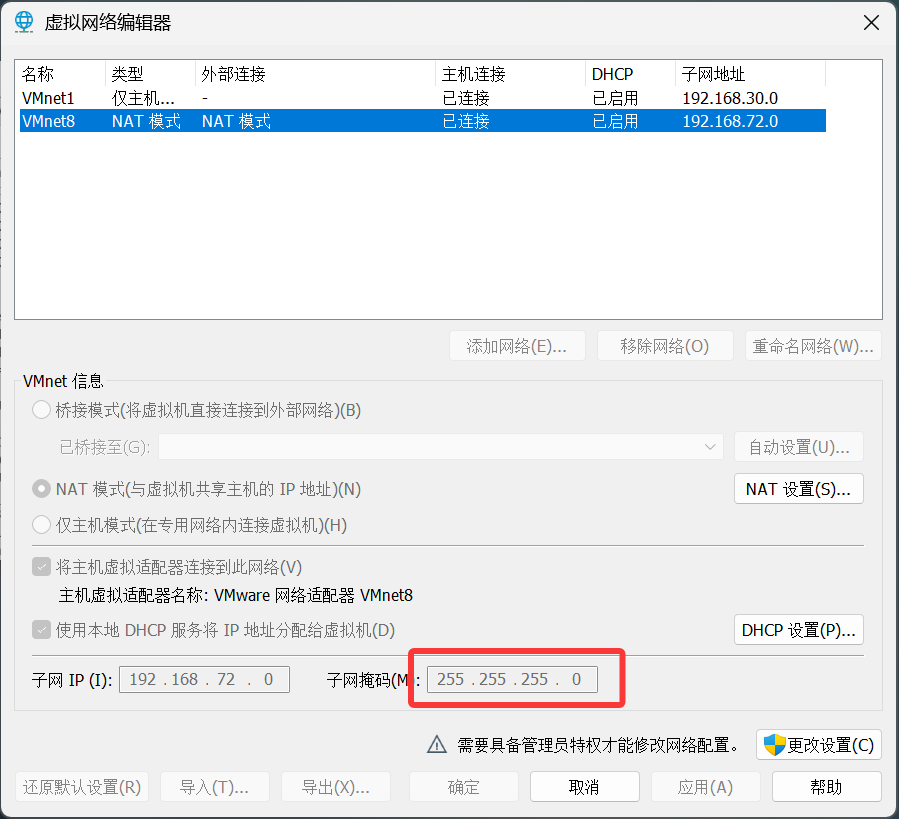Click 主机连接 column header

pos(510,74)
